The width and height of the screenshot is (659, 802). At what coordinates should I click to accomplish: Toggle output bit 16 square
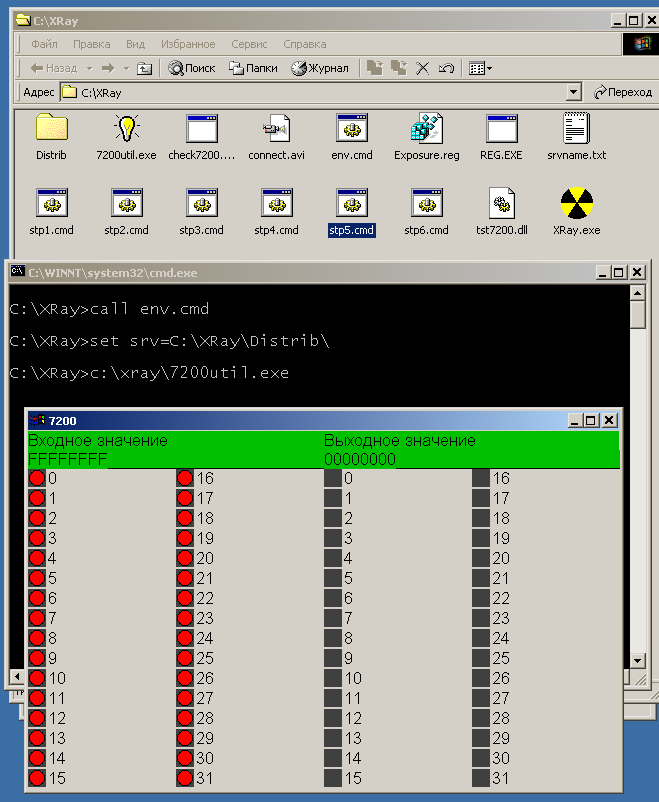coord(481,479)
